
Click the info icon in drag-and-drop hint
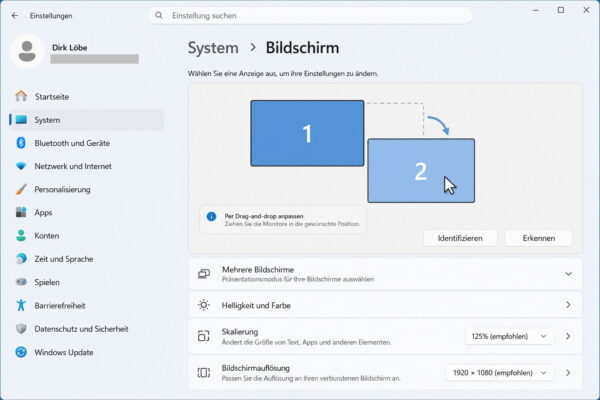point(211,217)
